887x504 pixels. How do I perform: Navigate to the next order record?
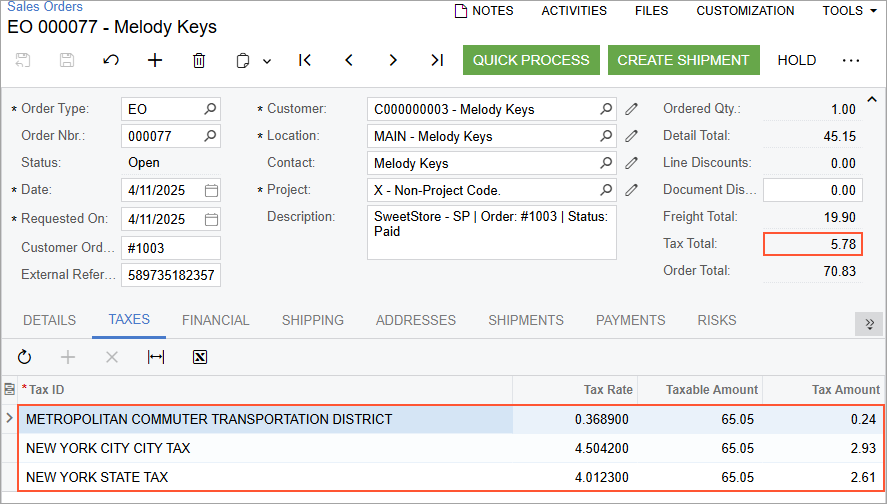click(393, 60)
